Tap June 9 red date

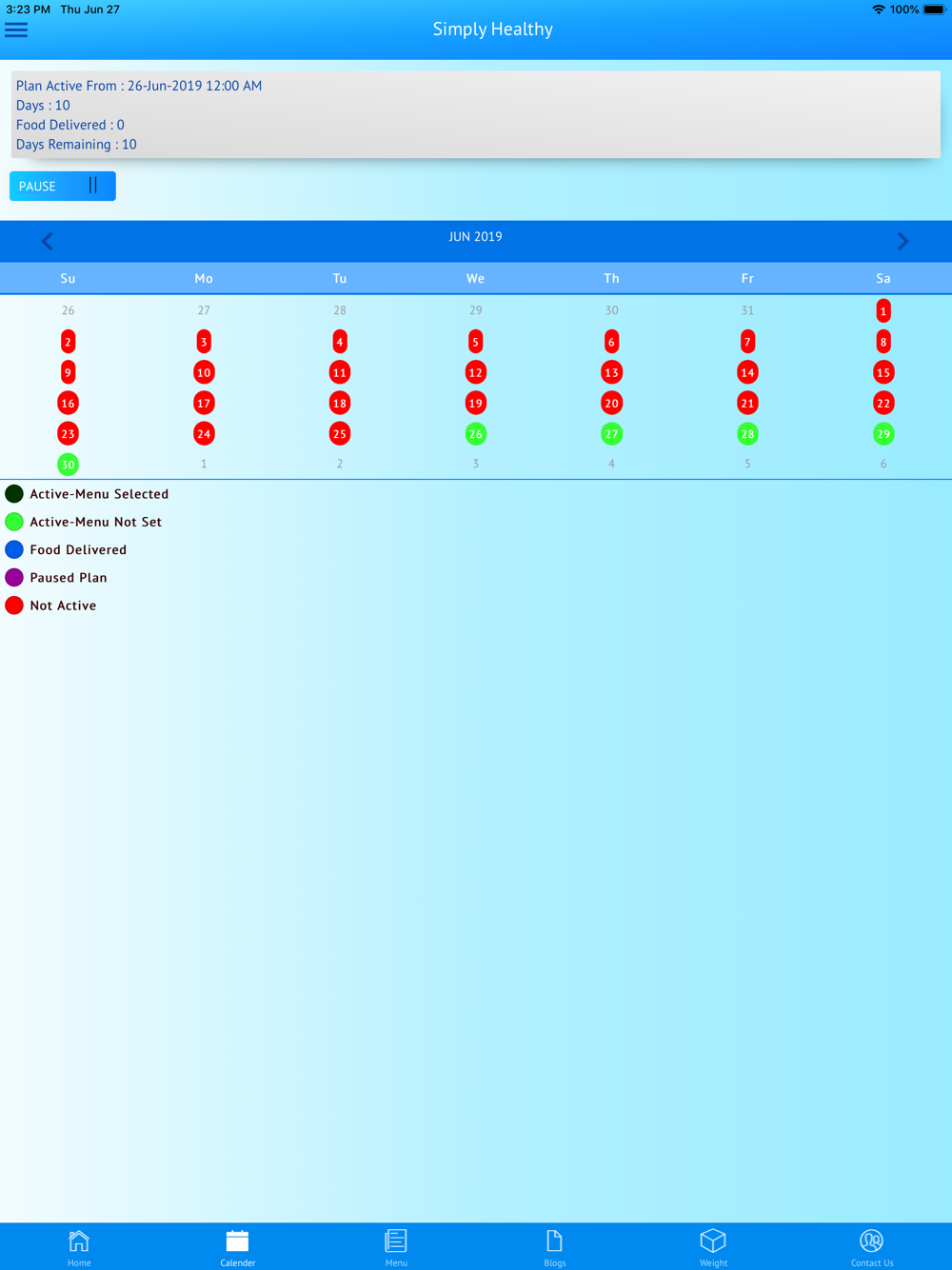point(68,372)
